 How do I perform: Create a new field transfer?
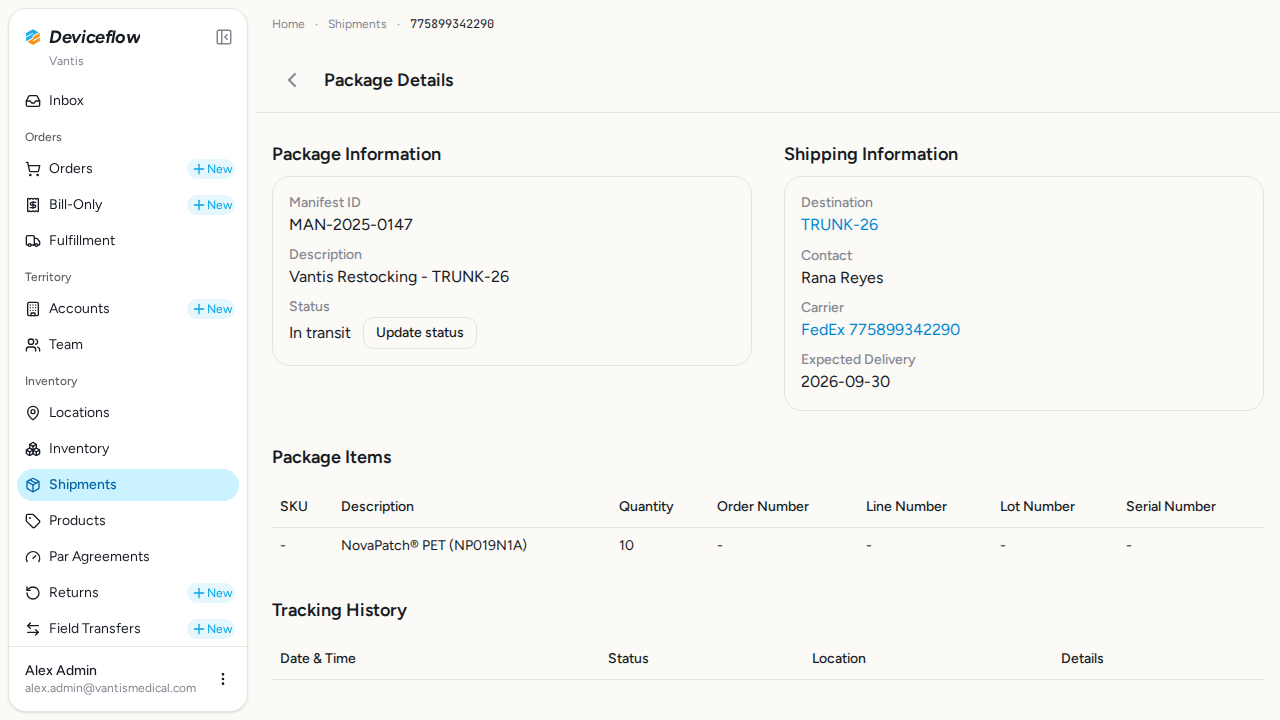pos(211,629)
